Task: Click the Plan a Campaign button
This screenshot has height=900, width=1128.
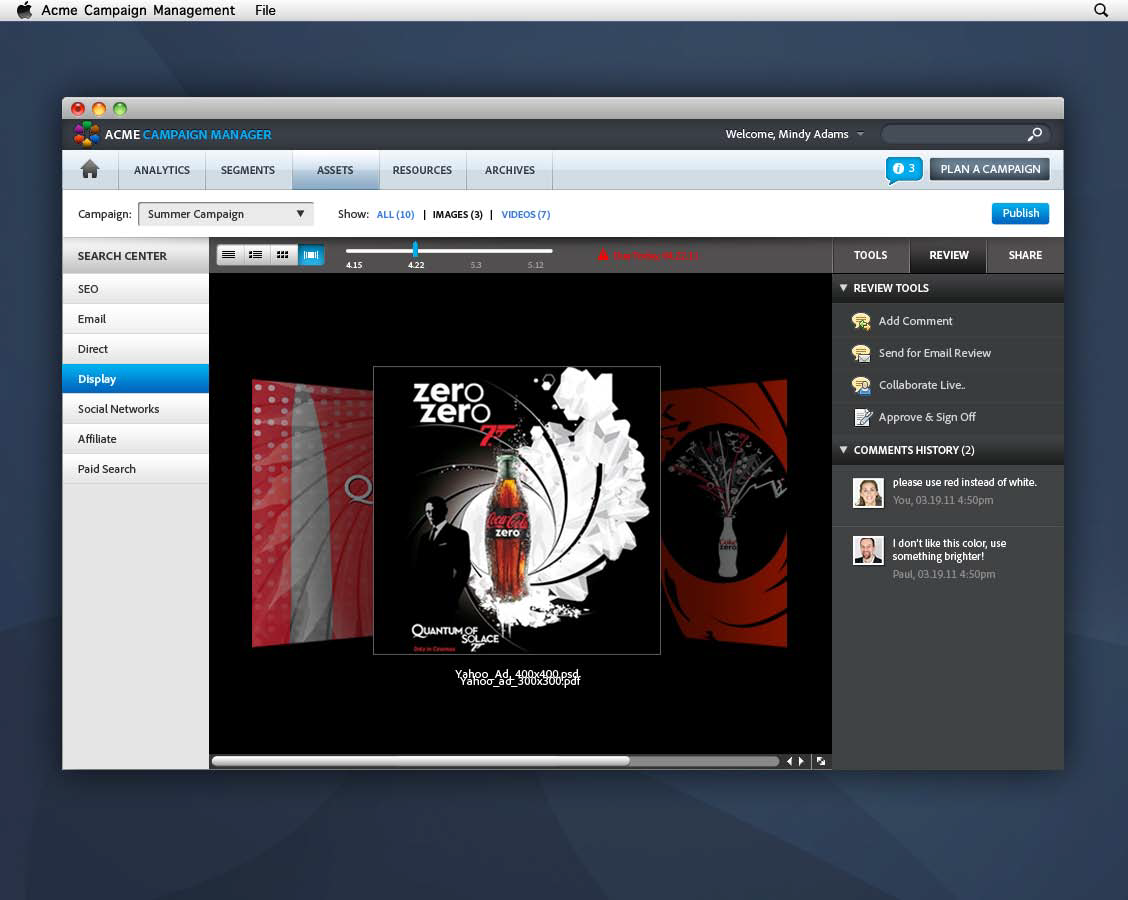Action: pos(990,169)
